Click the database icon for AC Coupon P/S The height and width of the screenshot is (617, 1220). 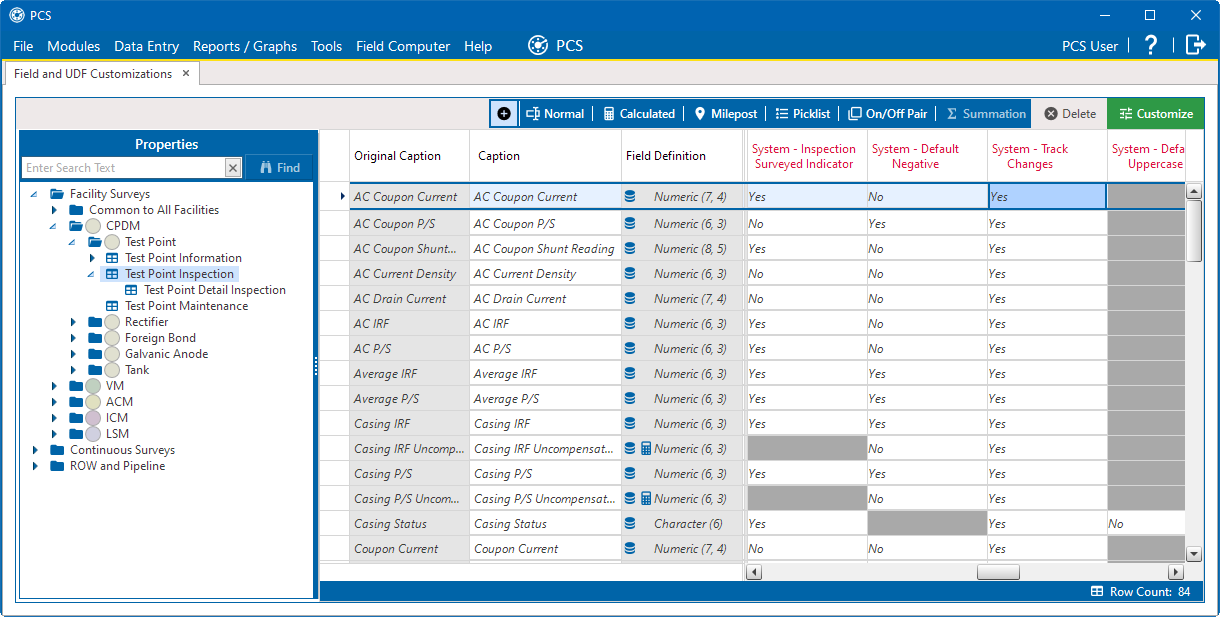(630, 223)
